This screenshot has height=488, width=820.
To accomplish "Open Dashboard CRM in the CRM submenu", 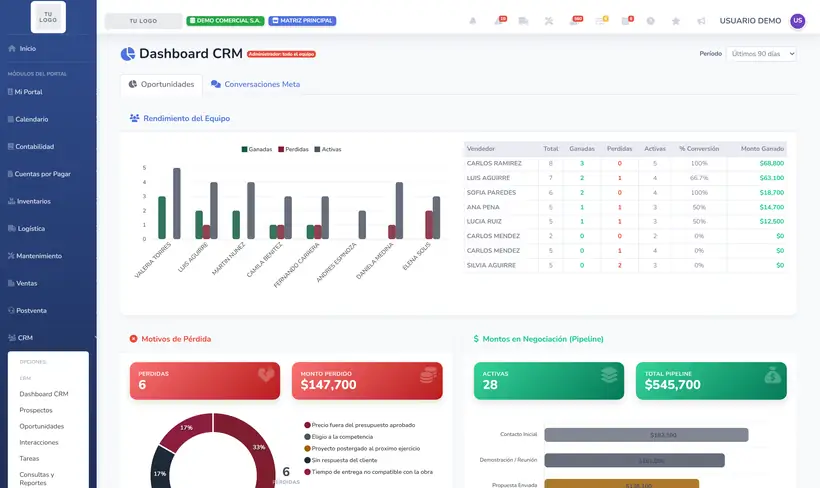I will [x=44, y=394].
